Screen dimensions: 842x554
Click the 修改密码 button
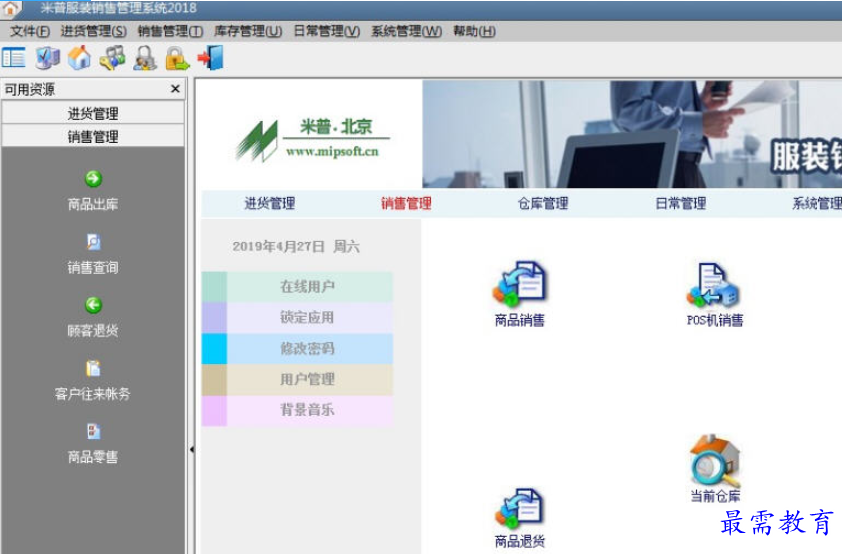click(x=297, y=348)
